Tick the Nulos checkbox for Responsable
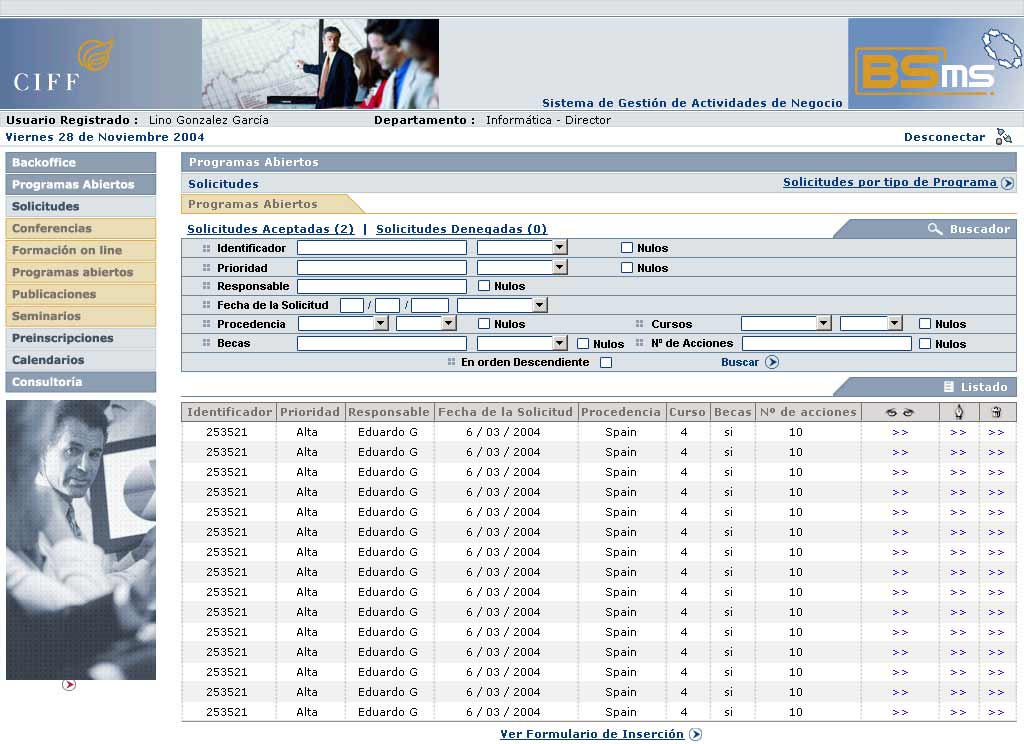Screen dimensions: 1024x744 click(x=484, y=286)
